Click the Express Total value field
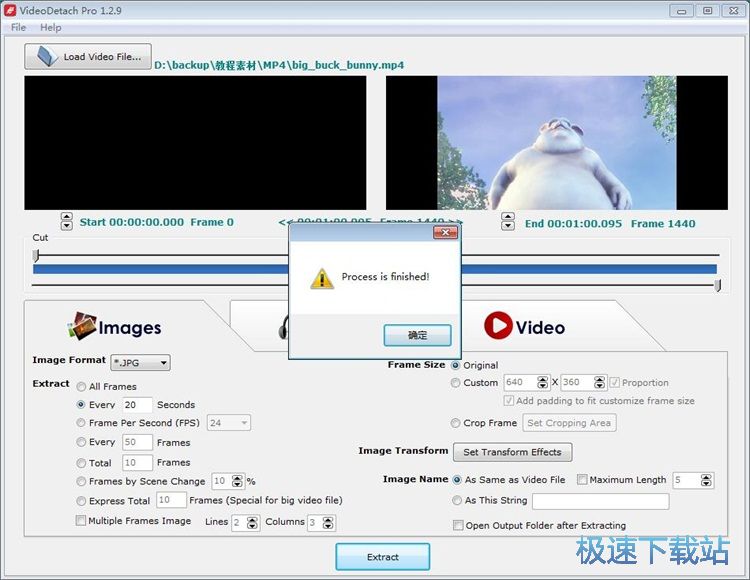 [171, 500]
